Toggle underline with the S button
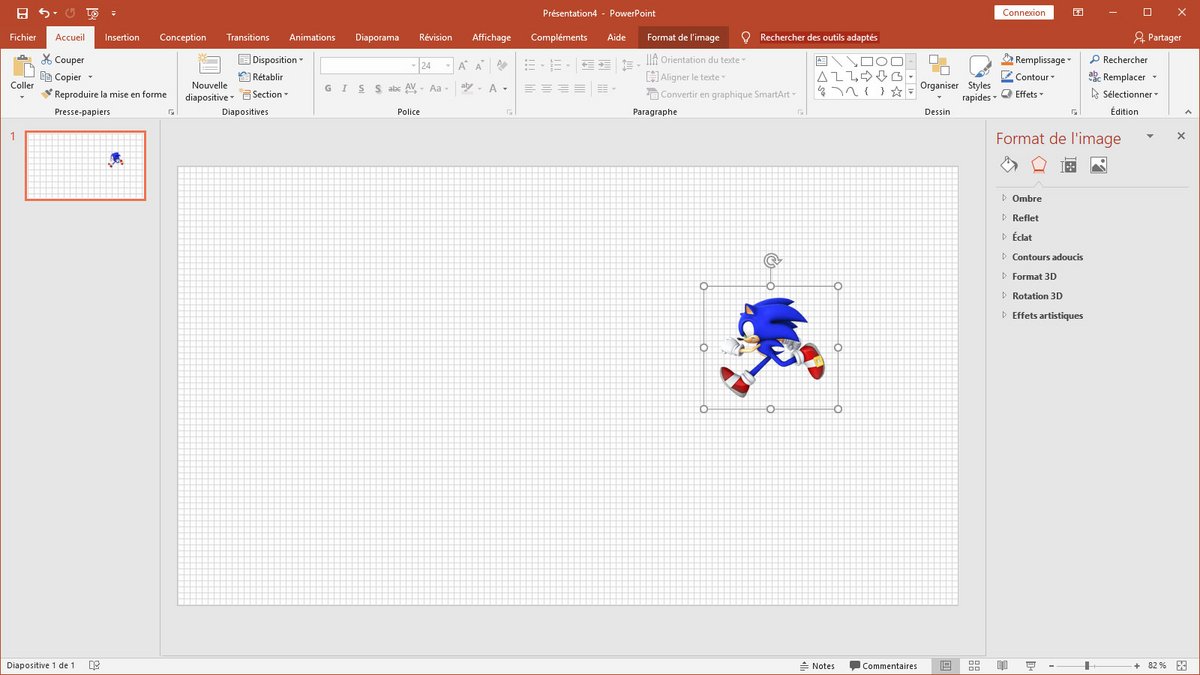The image size is (1200, 675). click(x=362, y=89)
